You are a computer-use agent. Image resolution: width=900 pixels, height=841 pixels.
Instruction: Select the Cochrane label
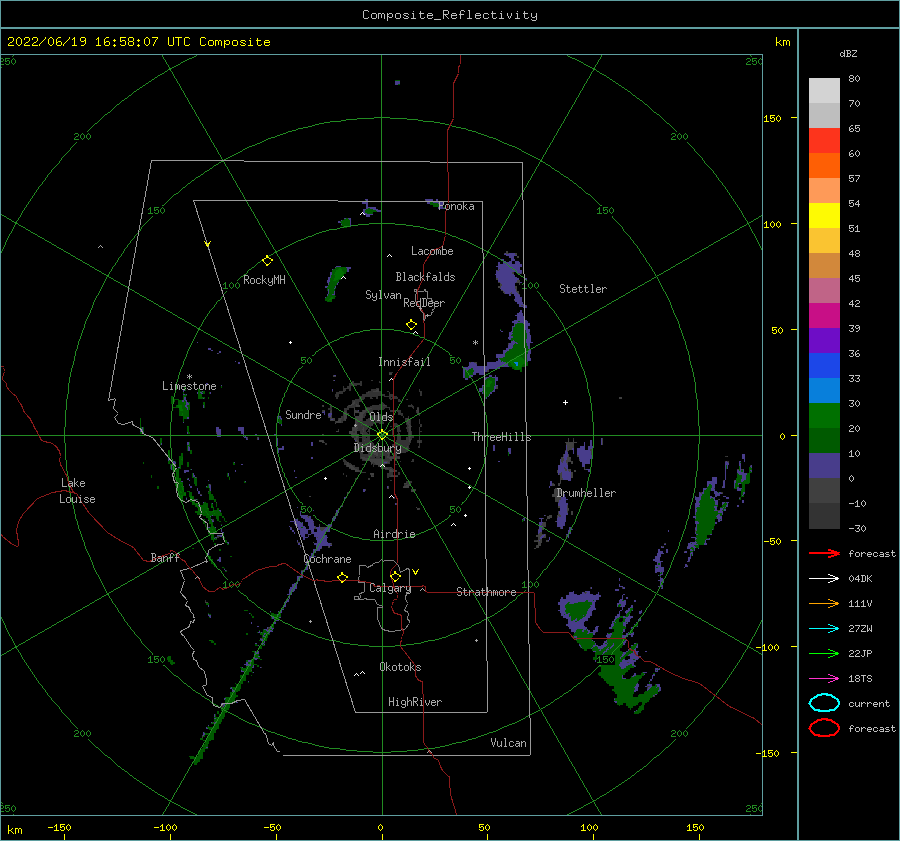pos(327,559)
